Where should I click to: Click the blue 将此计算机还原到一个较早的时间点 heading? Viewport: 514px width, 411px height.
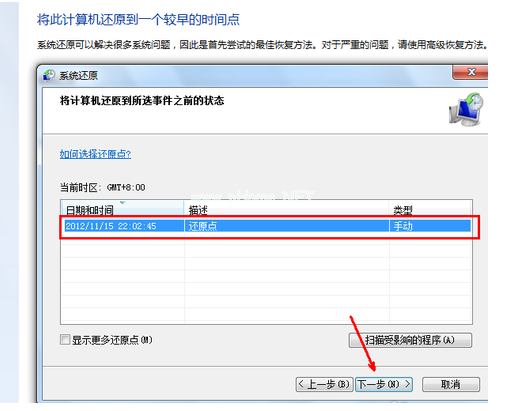(x=138, y=19)
